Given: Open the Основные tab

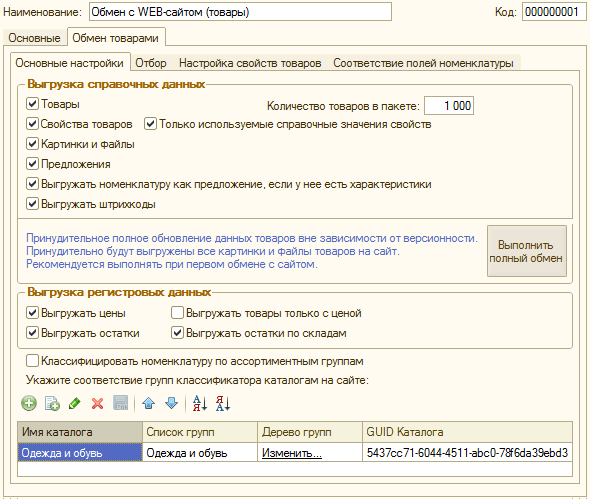Looking at the screenshot, I should [x=34, y=38].
